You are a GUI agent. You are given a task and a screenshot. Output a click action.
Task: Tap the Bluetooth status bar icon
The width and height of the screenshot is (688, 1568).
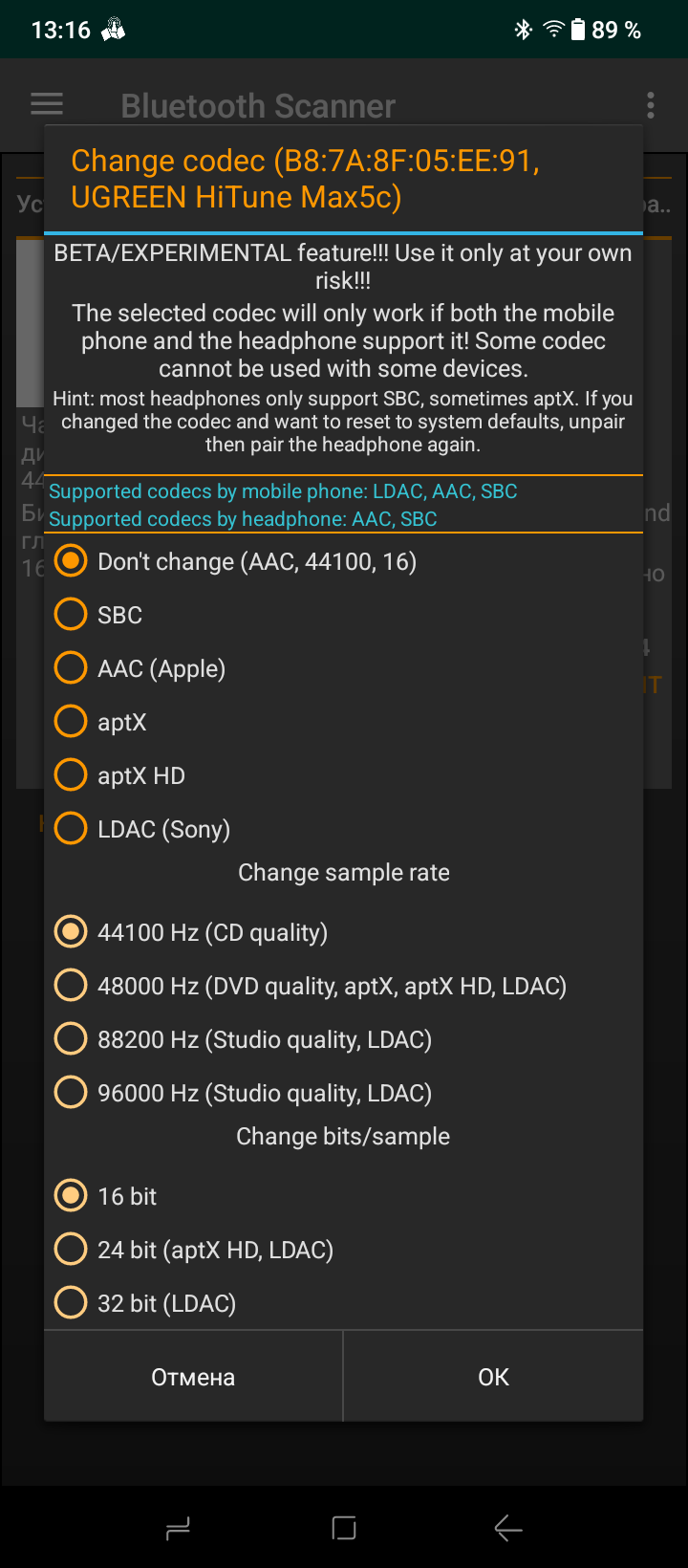coord(523,30)
